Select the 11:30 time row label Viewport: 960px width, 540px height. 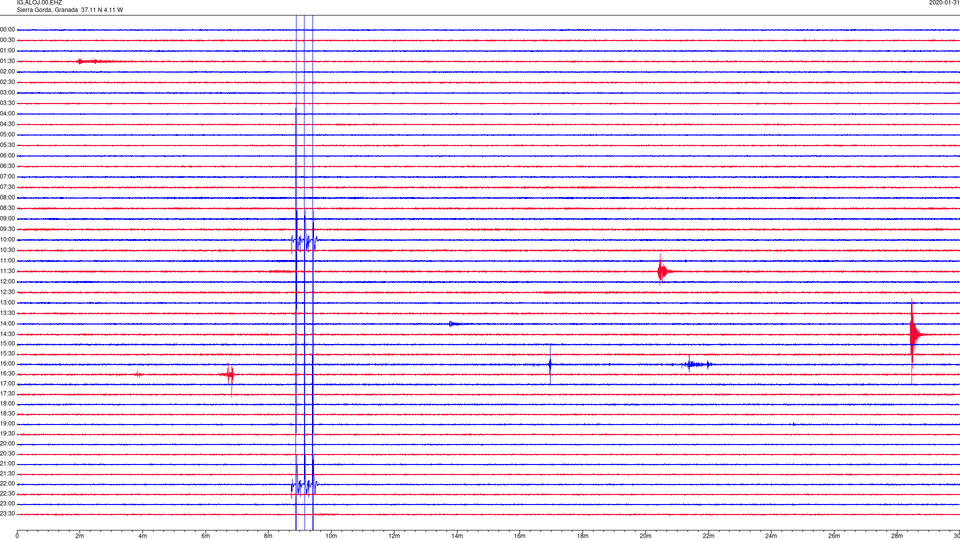click(7, 271)
